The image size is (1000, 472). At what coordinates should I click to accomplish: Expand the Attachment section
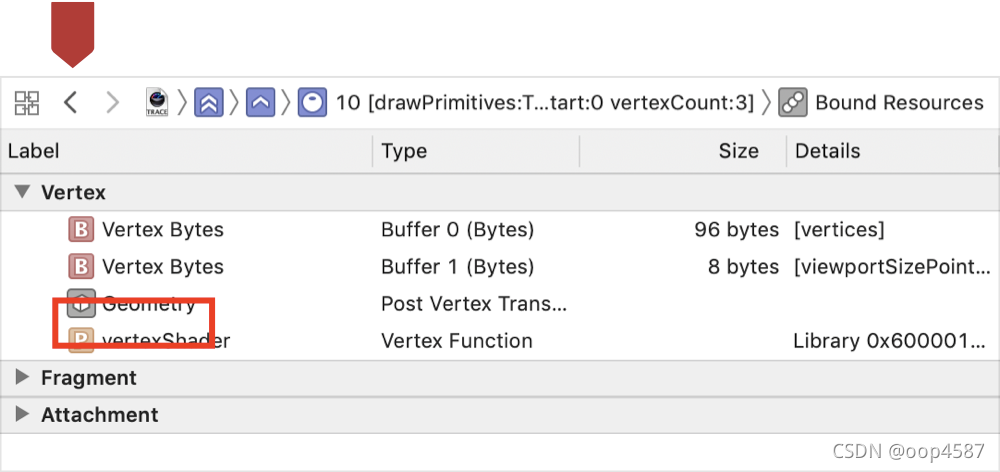(23, 415)
